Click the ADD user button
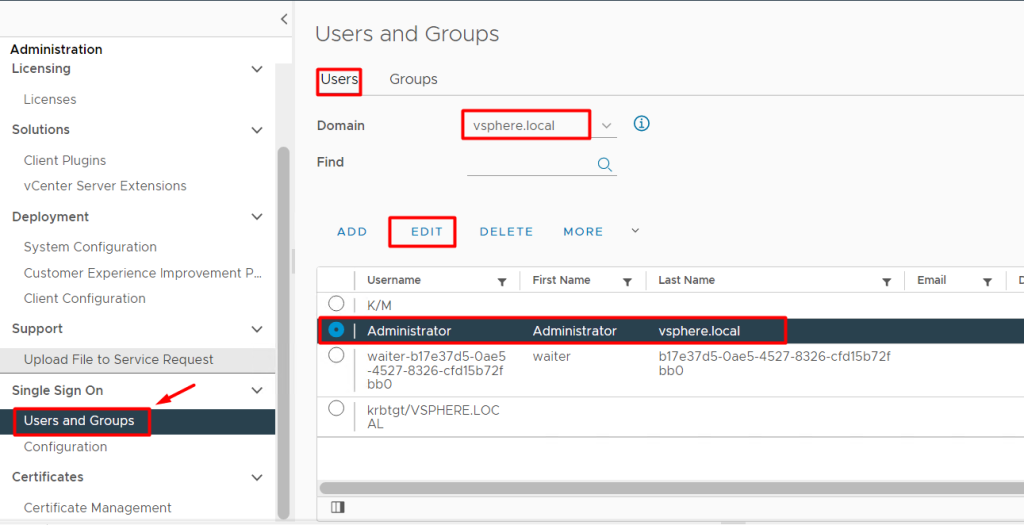 click(x=352, y=231)
